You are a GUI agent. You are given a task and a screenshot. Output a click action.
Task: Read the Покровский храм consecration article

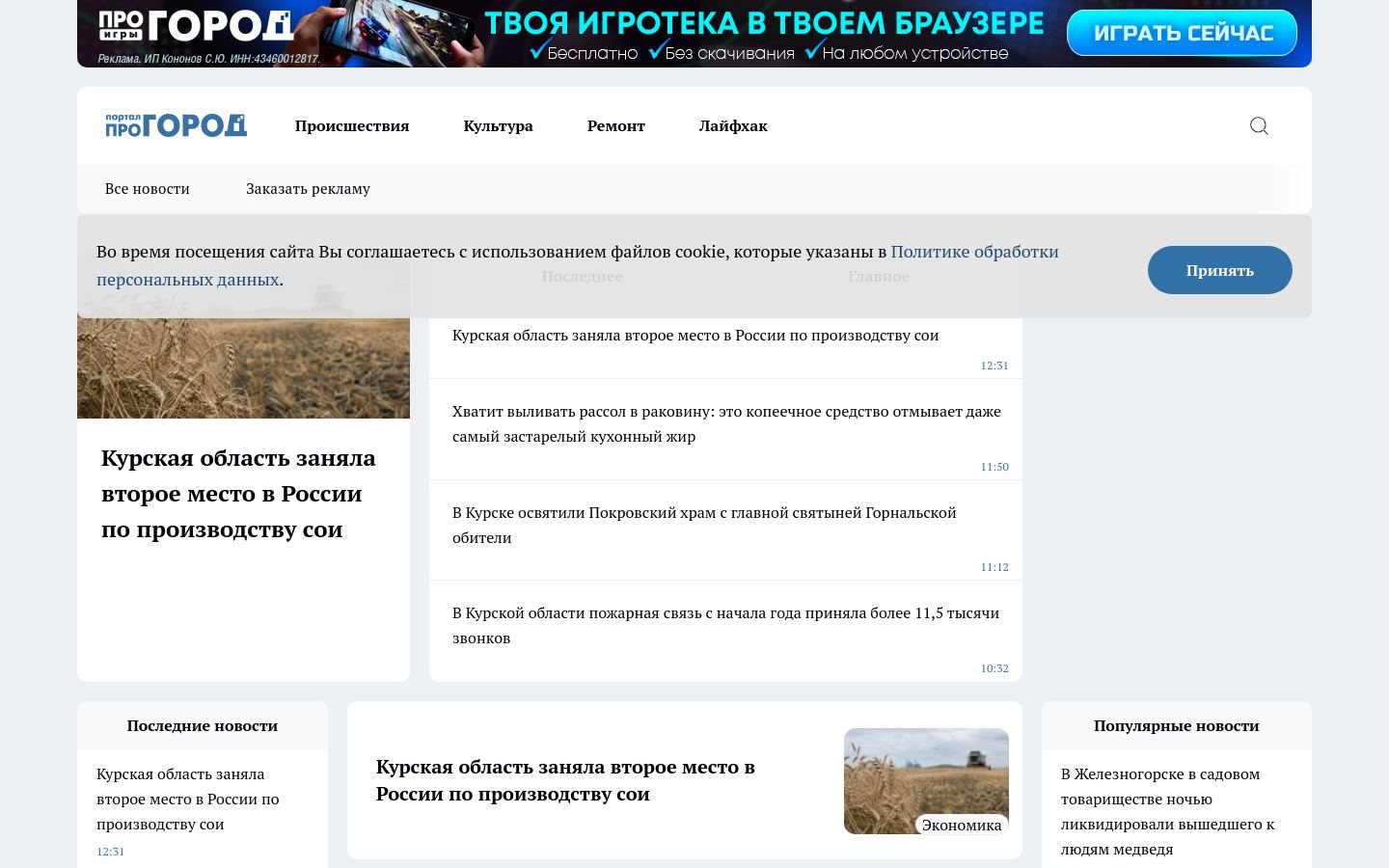[704, 525]
